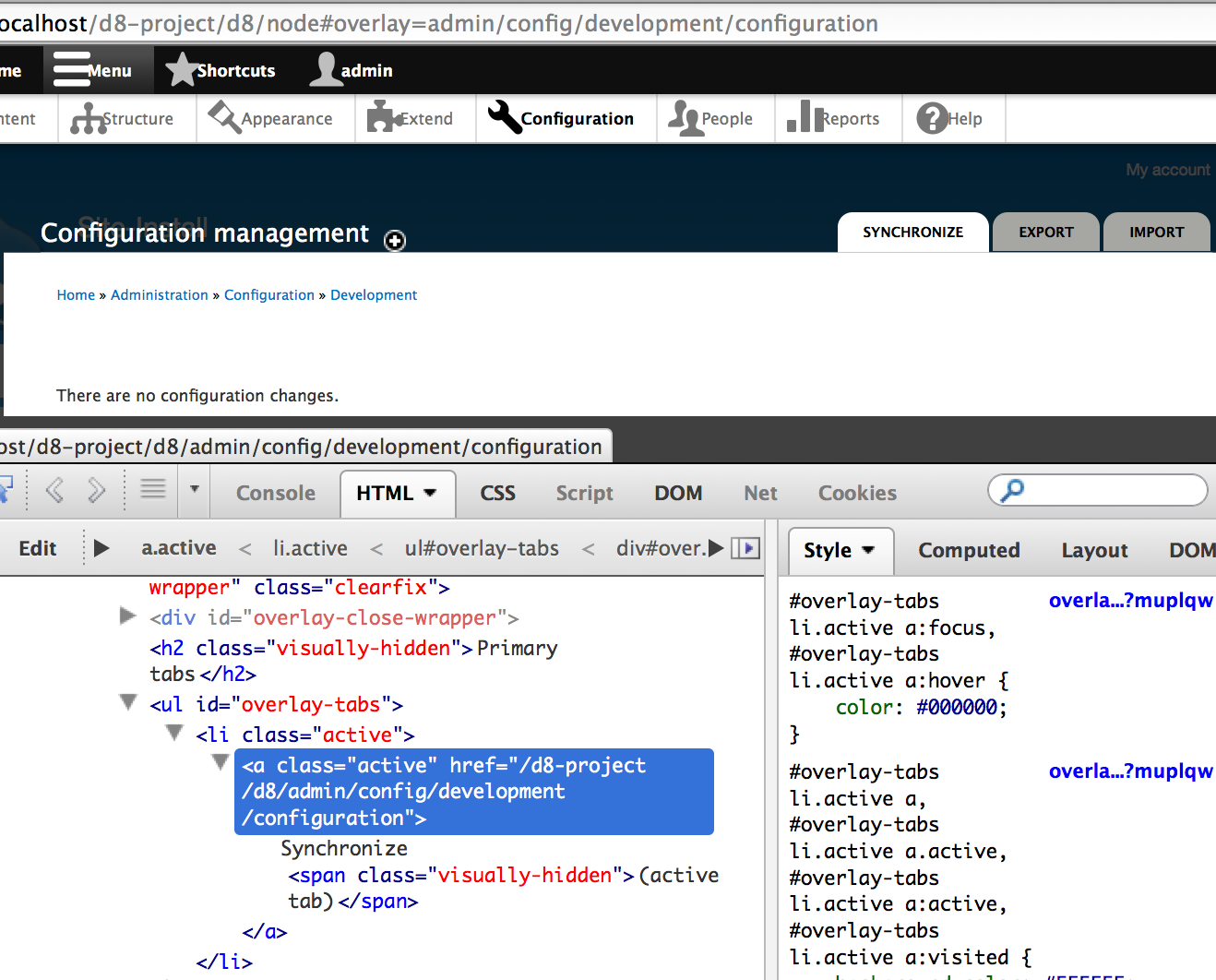The width and height of the screenshot is (1216, 980).
Task: Click the 'Synchronize' text node in HTML tree
Action: pos(344,848)
